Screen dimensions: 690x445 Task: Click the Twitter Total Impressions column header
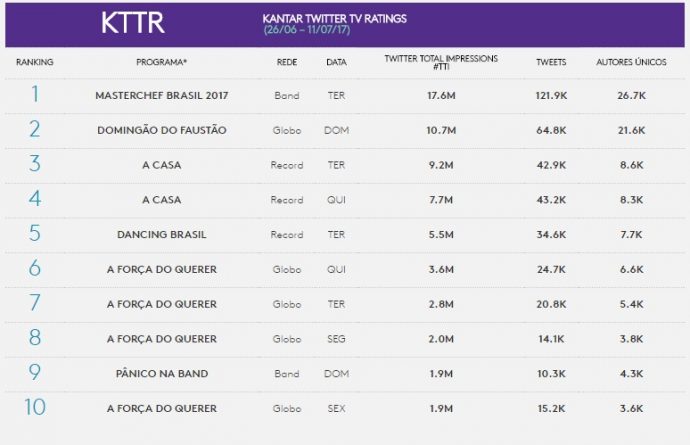[x=441, y=62]
